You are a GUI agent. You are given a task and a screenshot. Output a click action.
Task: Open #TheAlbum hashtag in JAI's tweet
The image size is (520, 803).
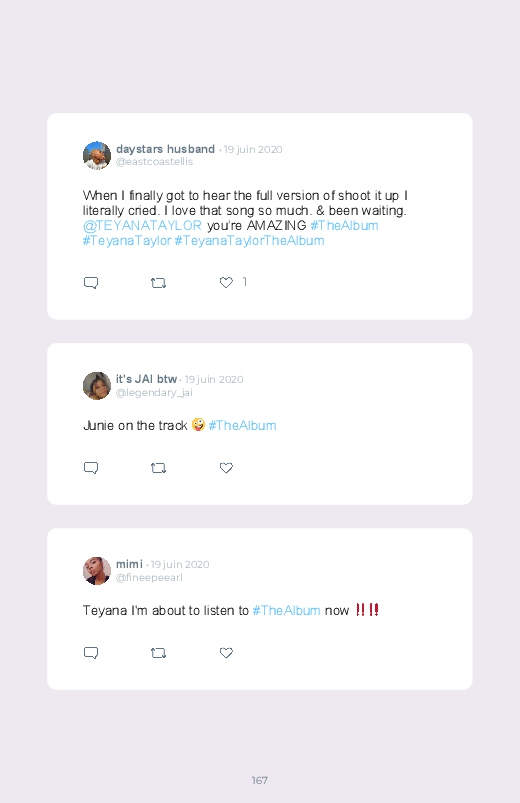242,426
